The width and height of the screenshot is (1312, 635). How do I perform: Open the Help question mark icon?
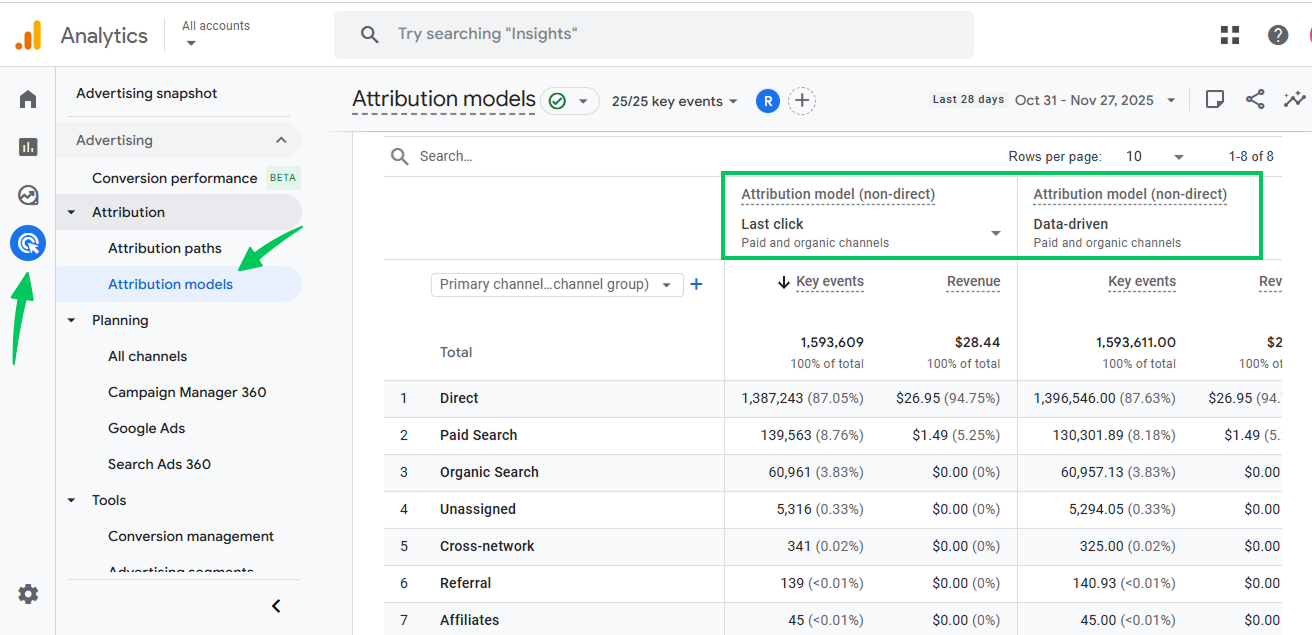click(1278, 35)
